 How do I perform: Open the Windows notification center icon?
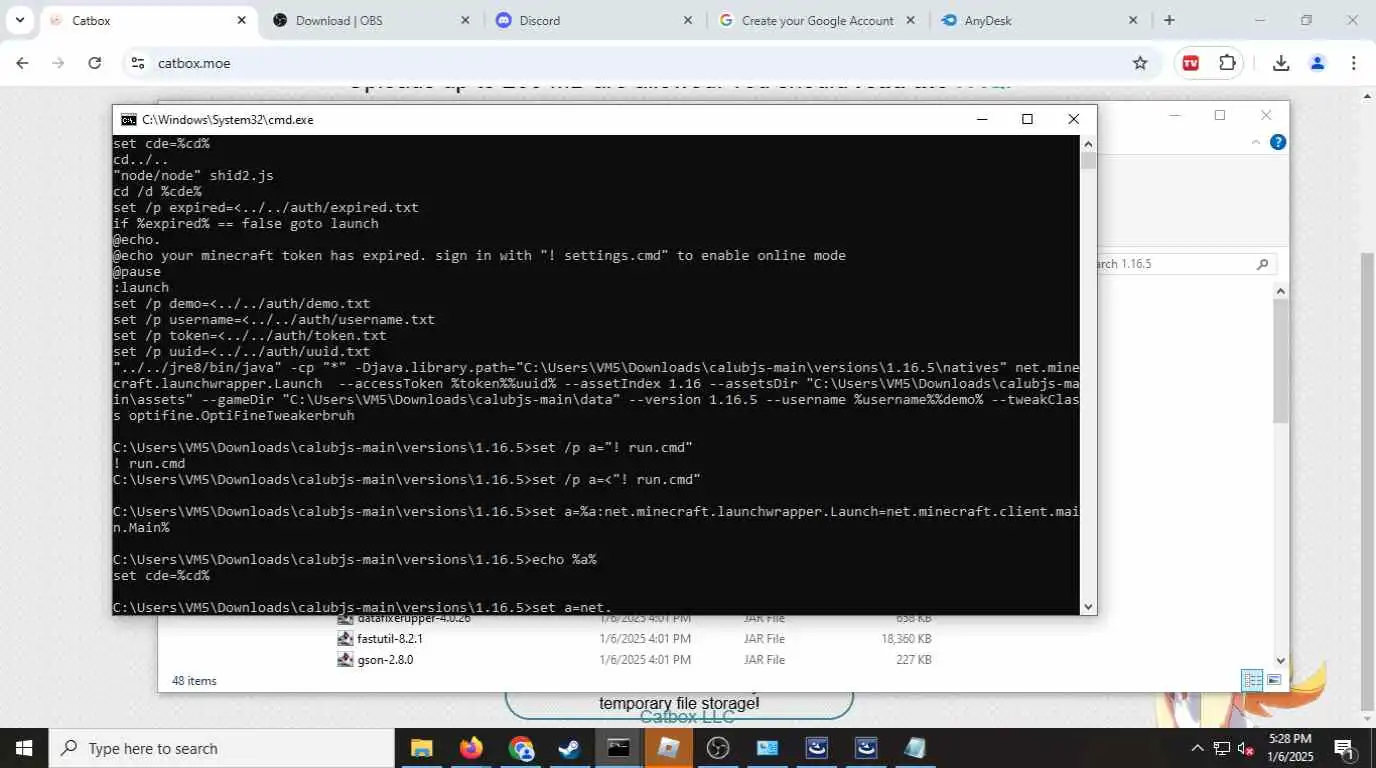click(x=1345, y=748)
